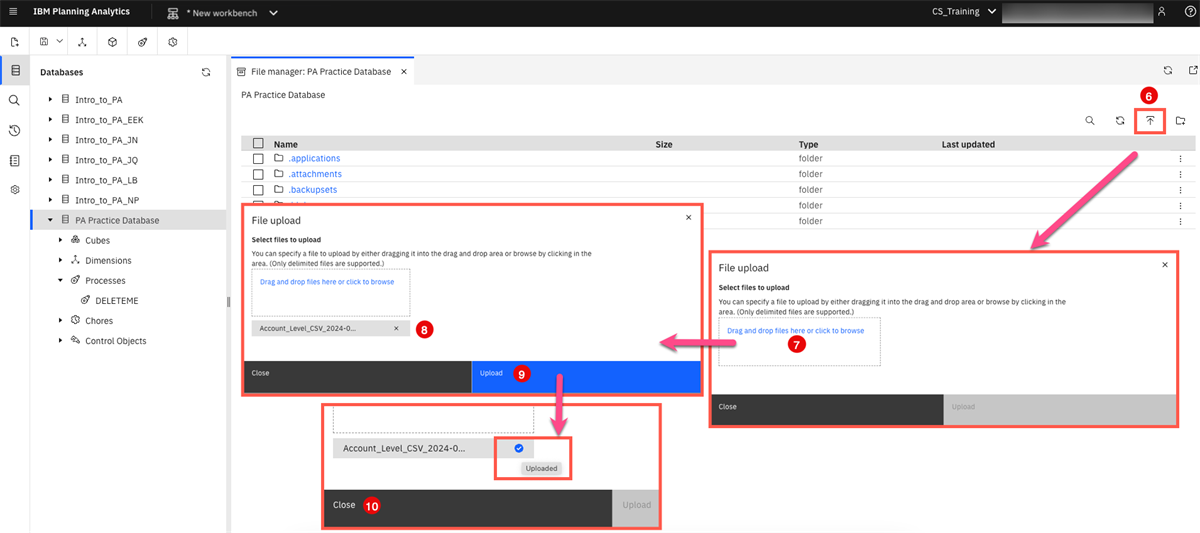Pop out the workbench in new window
The width and height of the screenshot is (1200, 533).
(x=1192, y=71)
